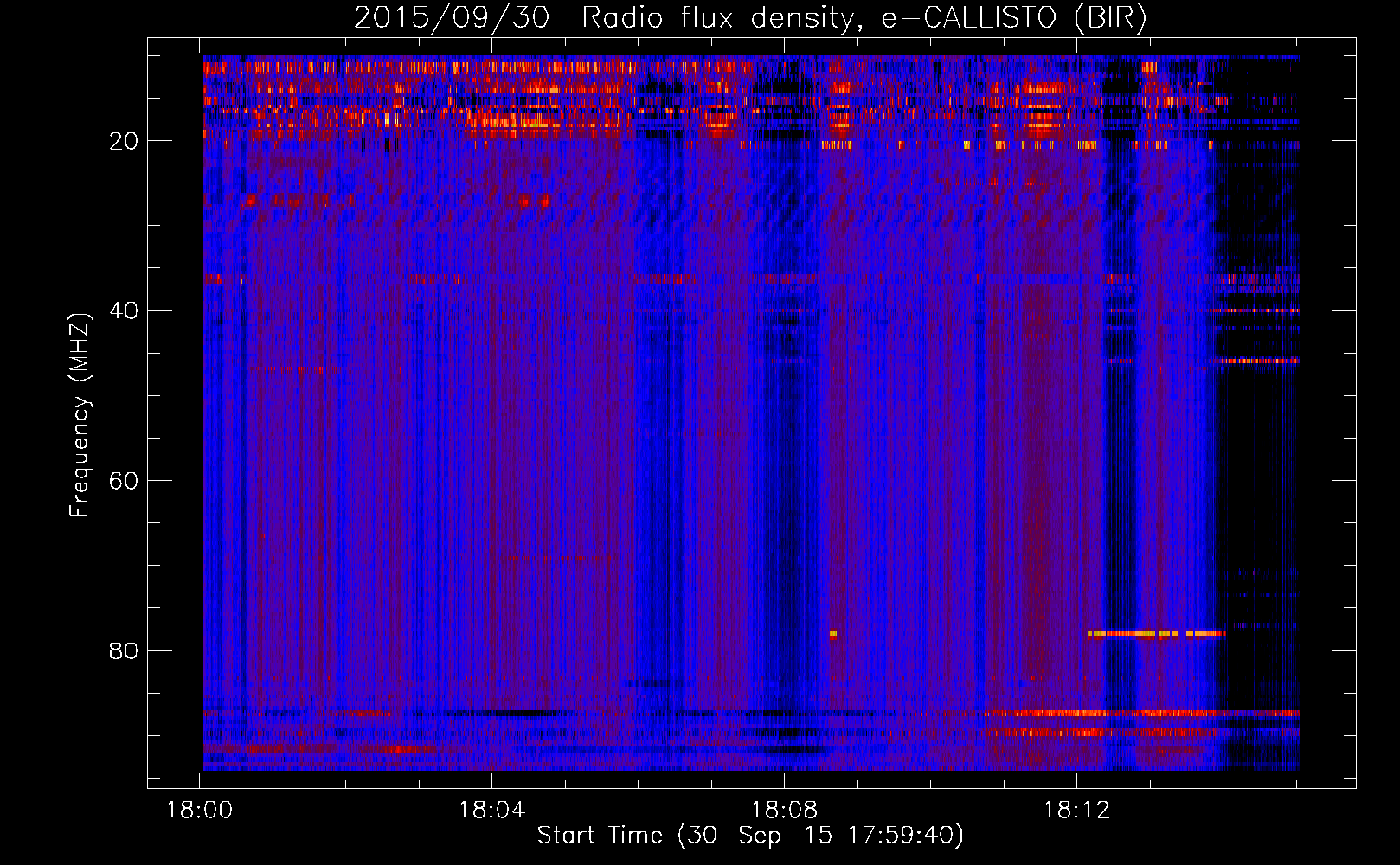Click the "Start Time (30-Sep-15 17:59:40)" axis label

point(750,836)
